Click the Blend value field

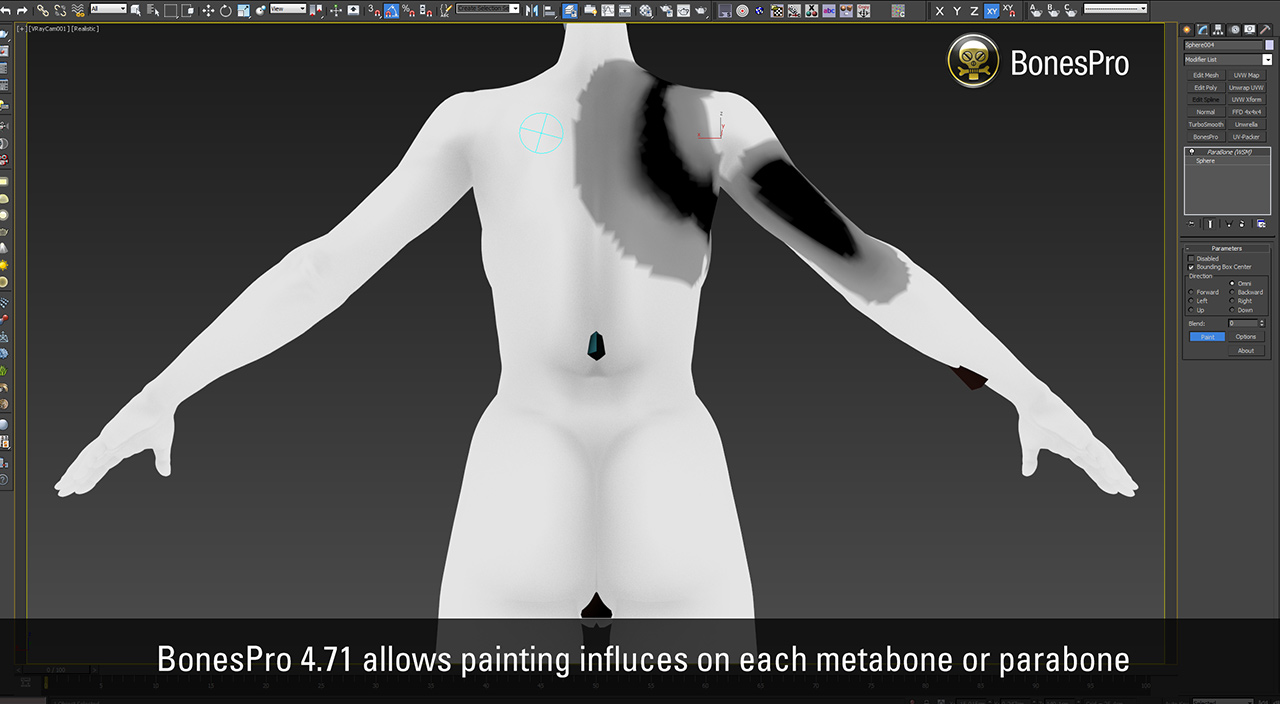[1243, 323]
